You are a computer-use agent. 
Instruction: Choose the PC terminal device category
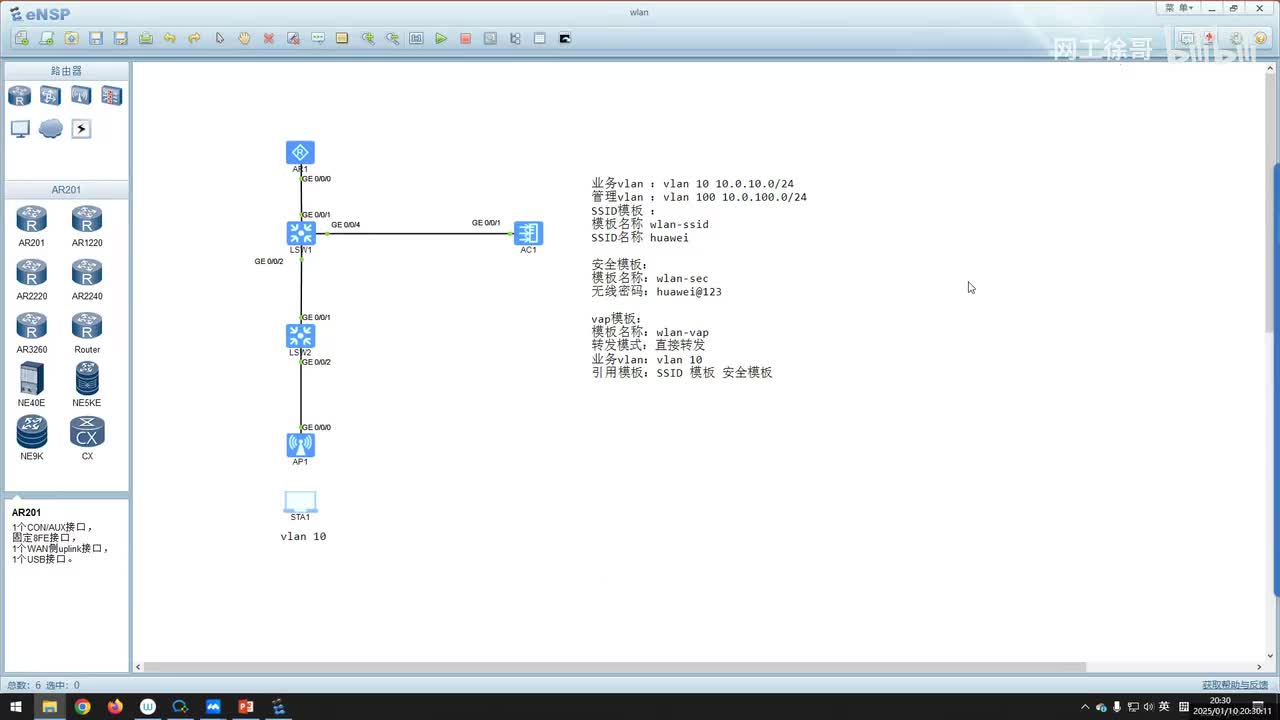(x=20, y=129)
